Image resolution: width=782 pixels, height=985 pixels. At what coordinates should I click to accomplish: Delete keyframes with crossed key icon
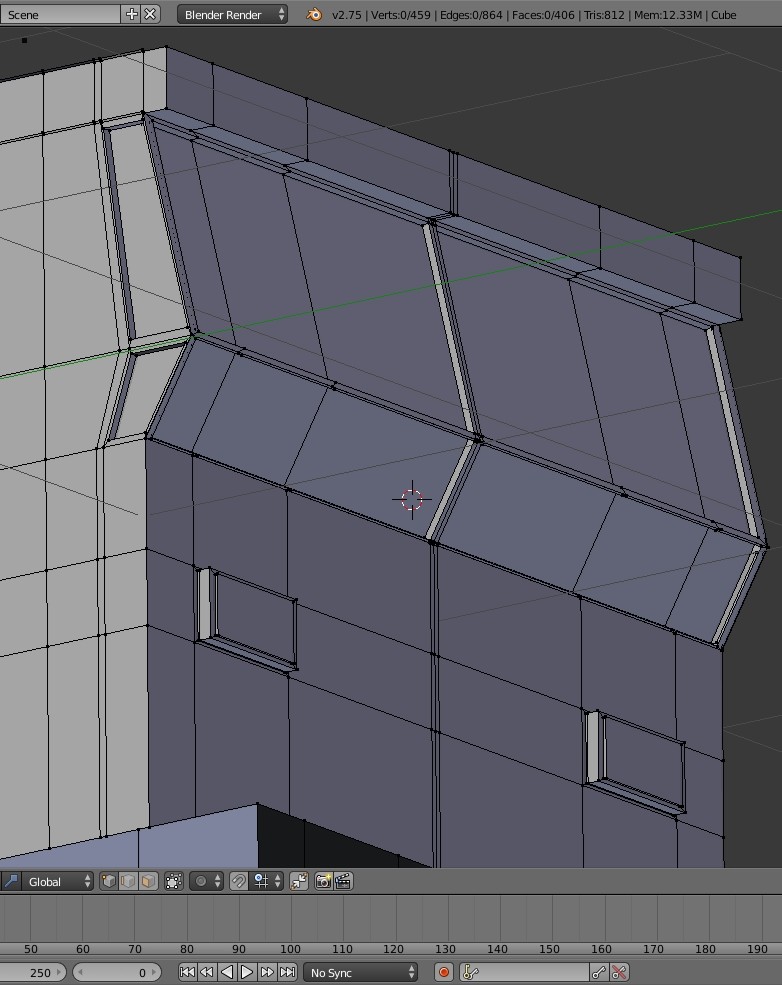pos(619,972)
